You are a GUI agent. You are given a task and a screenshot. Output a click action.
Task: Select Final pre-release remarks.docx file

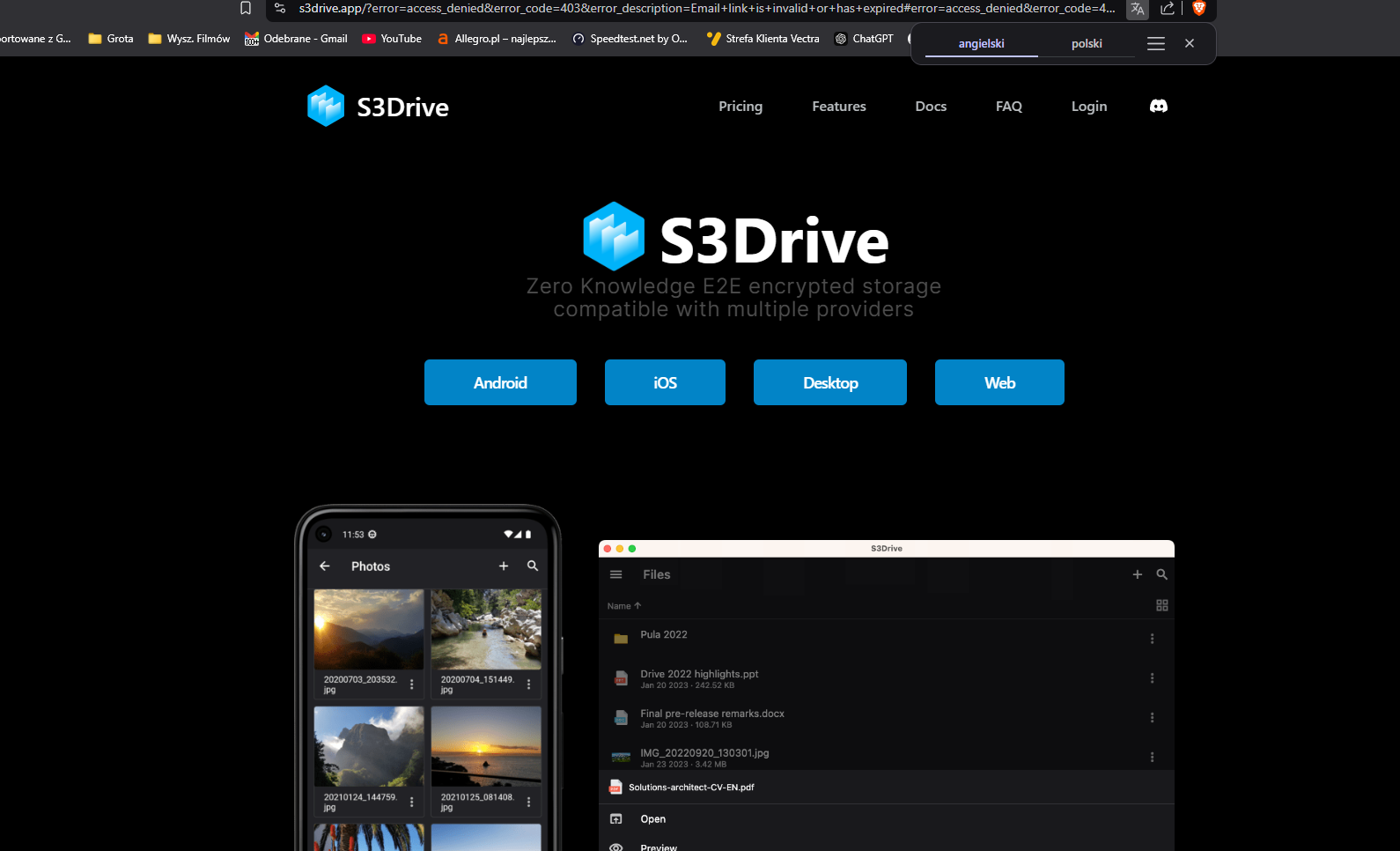pos(887,718)
